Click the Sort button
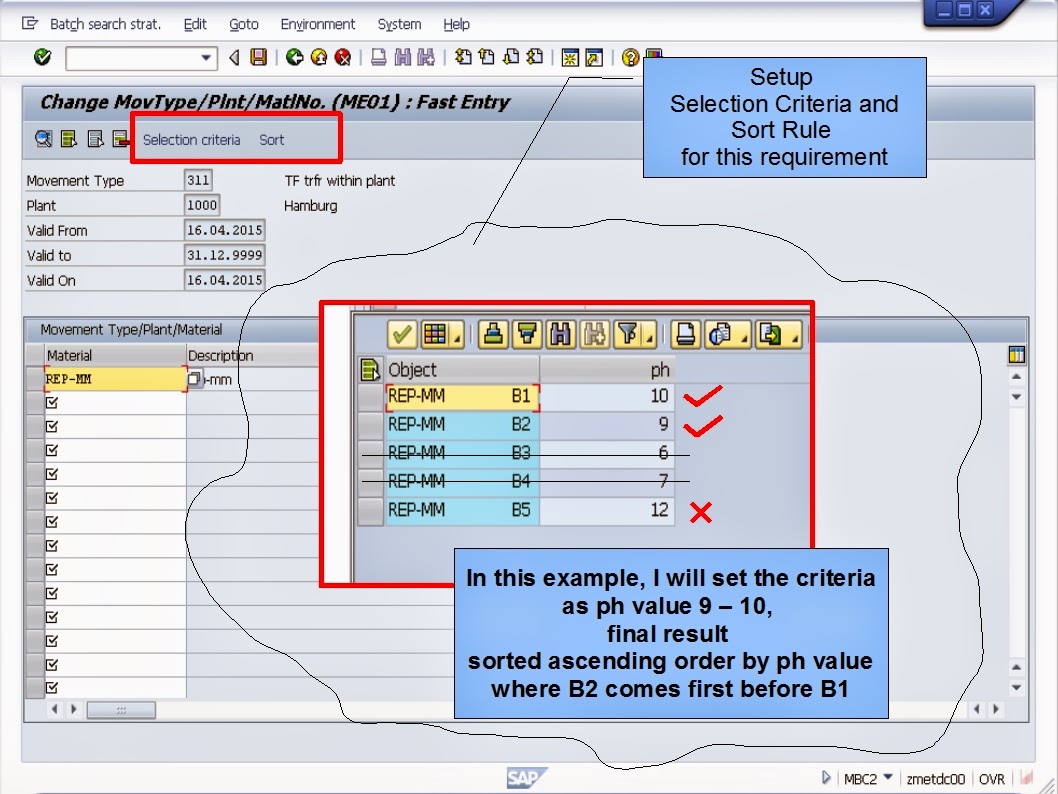 point(271,139)
